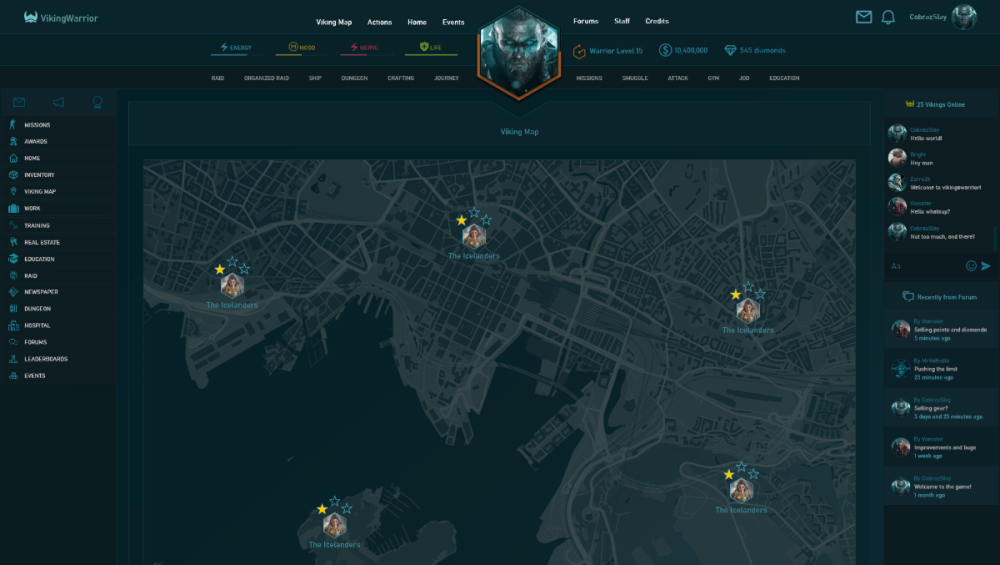Click the envelope icon atop left sidebar

pyautogui.click(x=19, y=102)
